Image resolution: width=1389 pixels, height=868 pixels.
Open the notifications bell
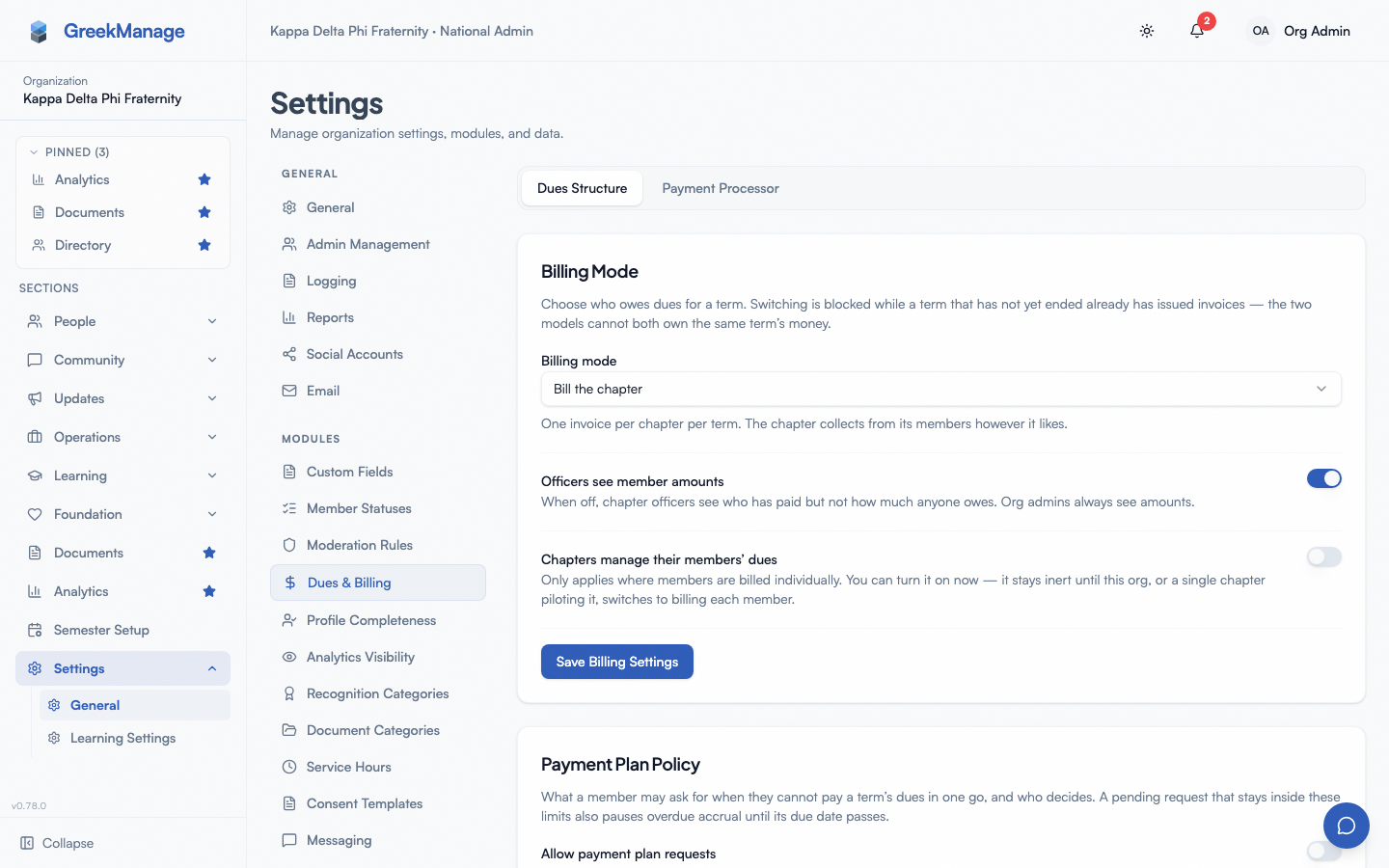point(1197,31)
